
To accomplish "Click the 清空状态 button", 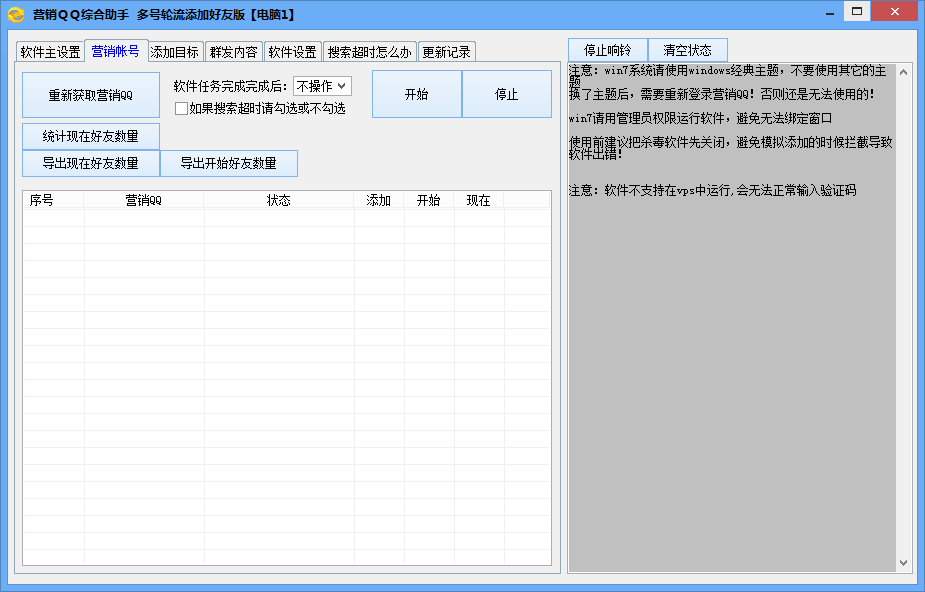I will [x=687, y=50].
